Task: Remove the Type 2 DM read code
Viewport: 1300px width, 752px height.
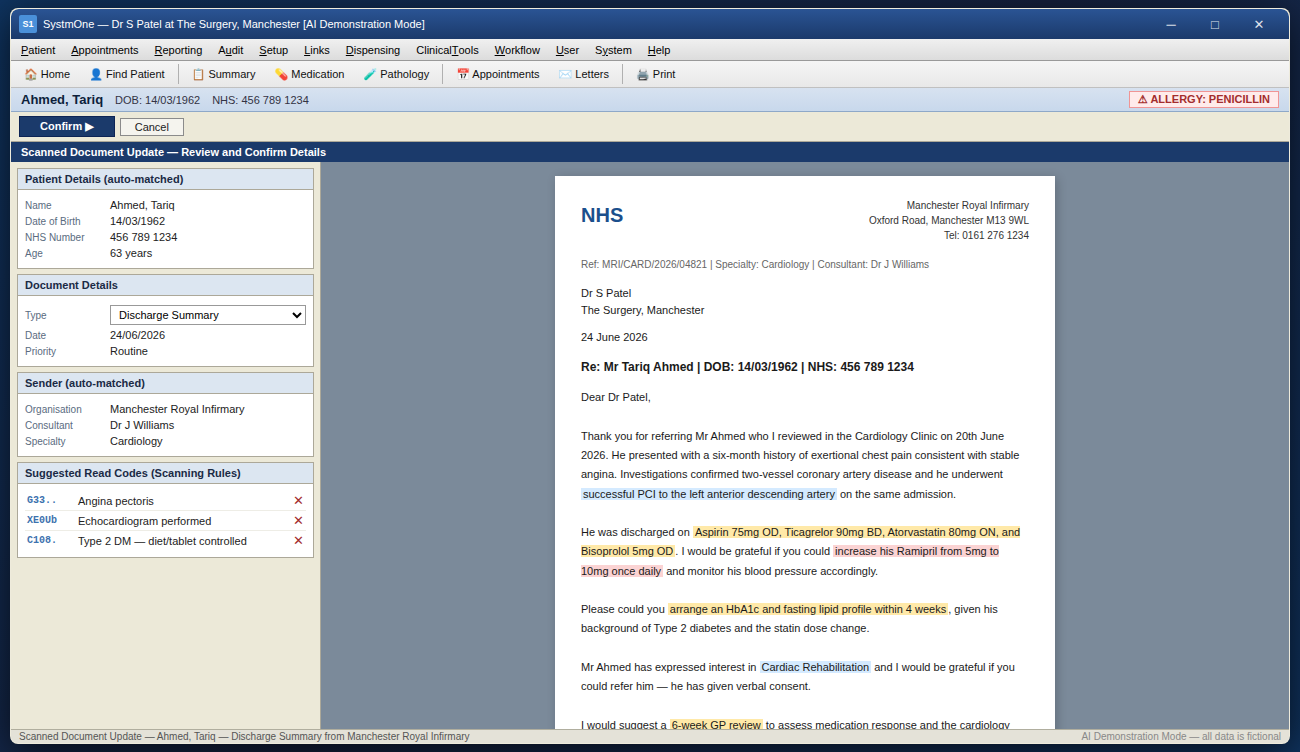Action: (298, 541)
